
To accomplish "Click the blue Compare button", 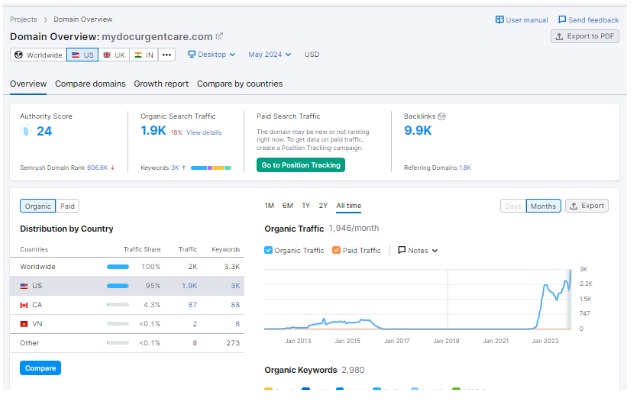I will (40, 368).
